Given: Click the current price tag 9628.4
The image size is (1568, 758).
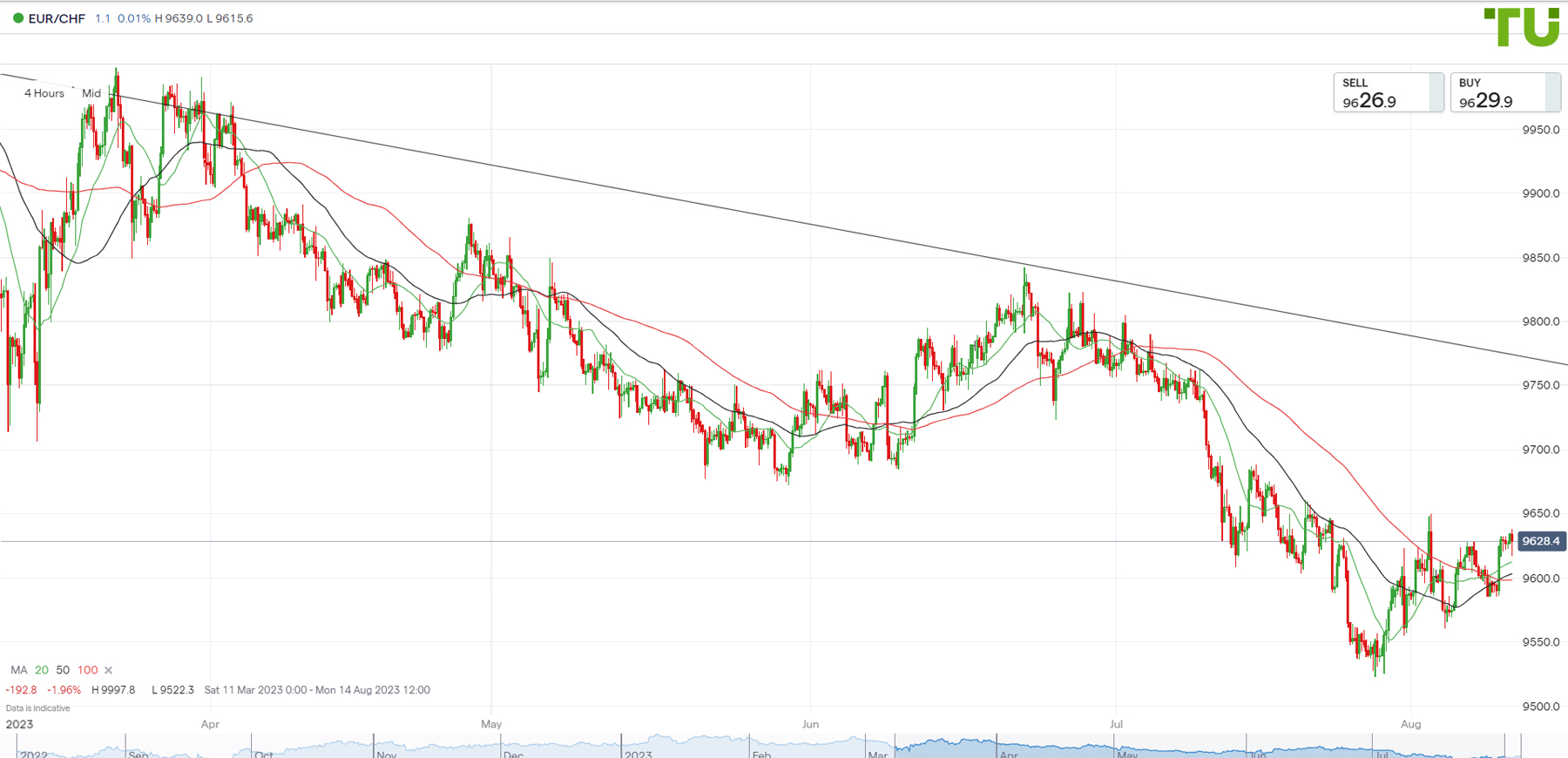Looking at the screenshot, I should point(1541,541).
